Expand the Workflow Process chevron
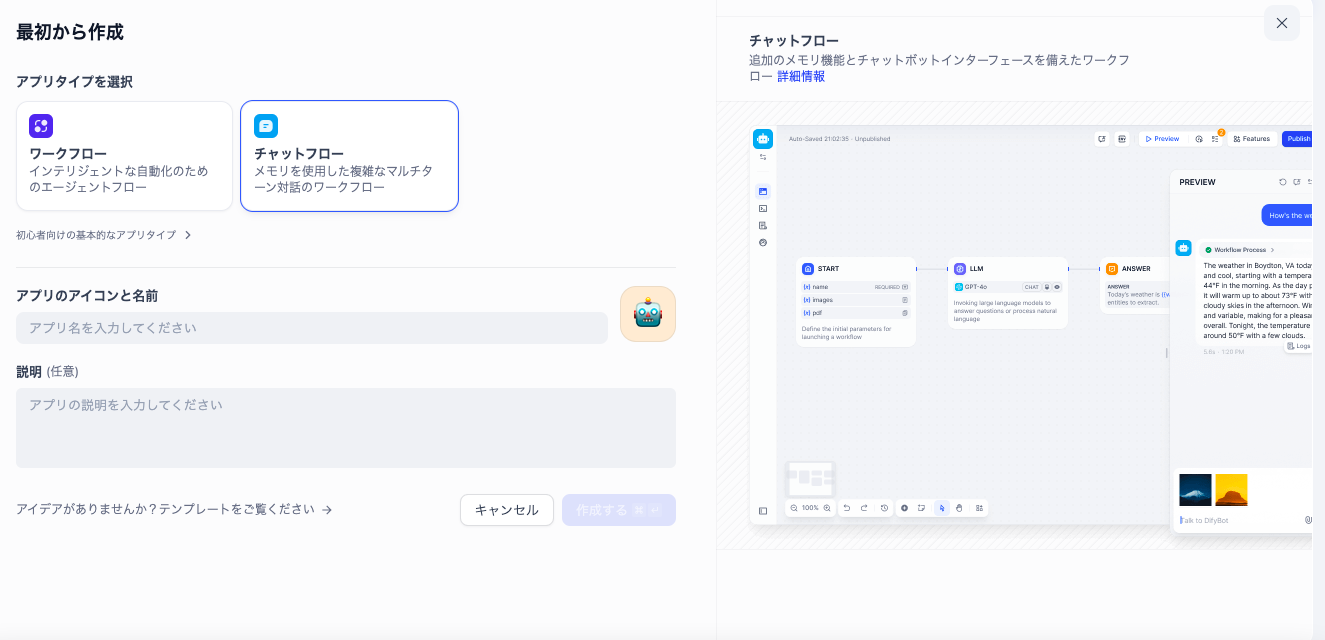This screenshot has height=640, width=1325. (1272, 249)
